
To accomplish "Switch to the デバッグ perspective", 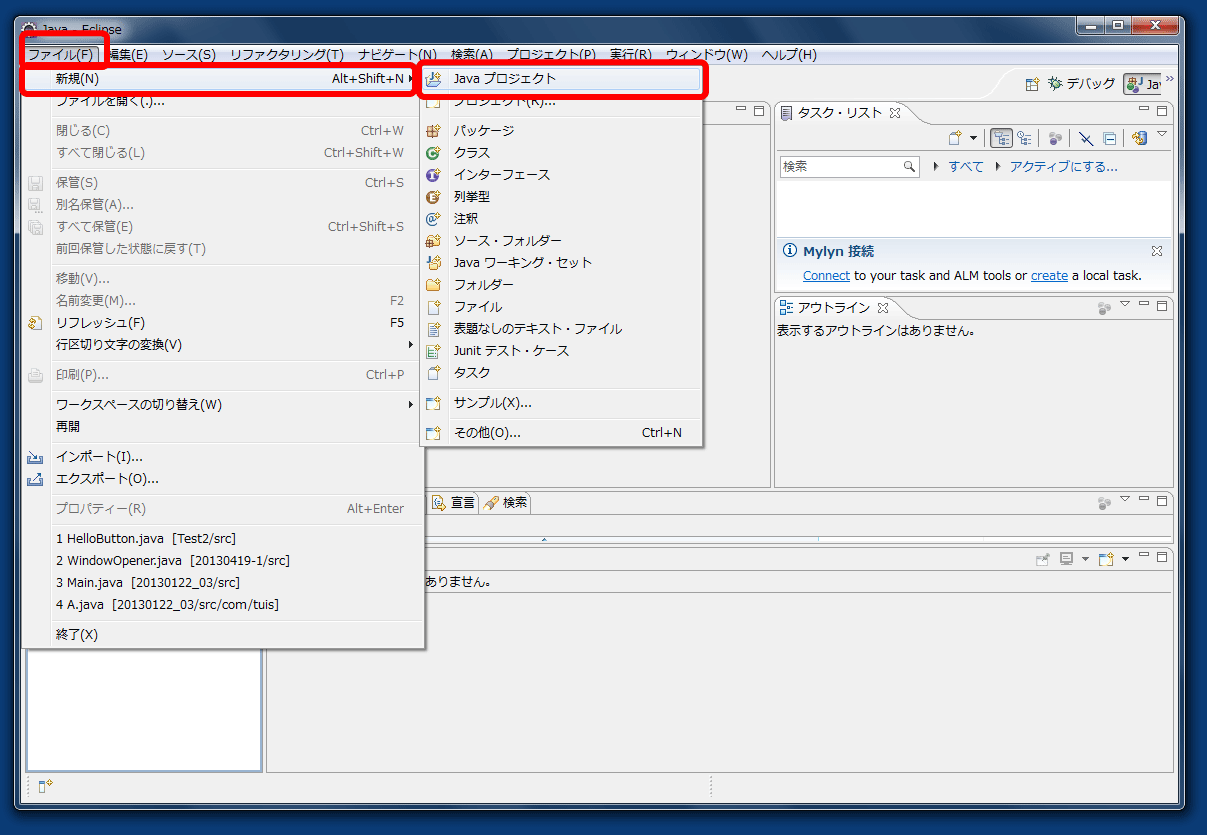I will [1080, 84].
